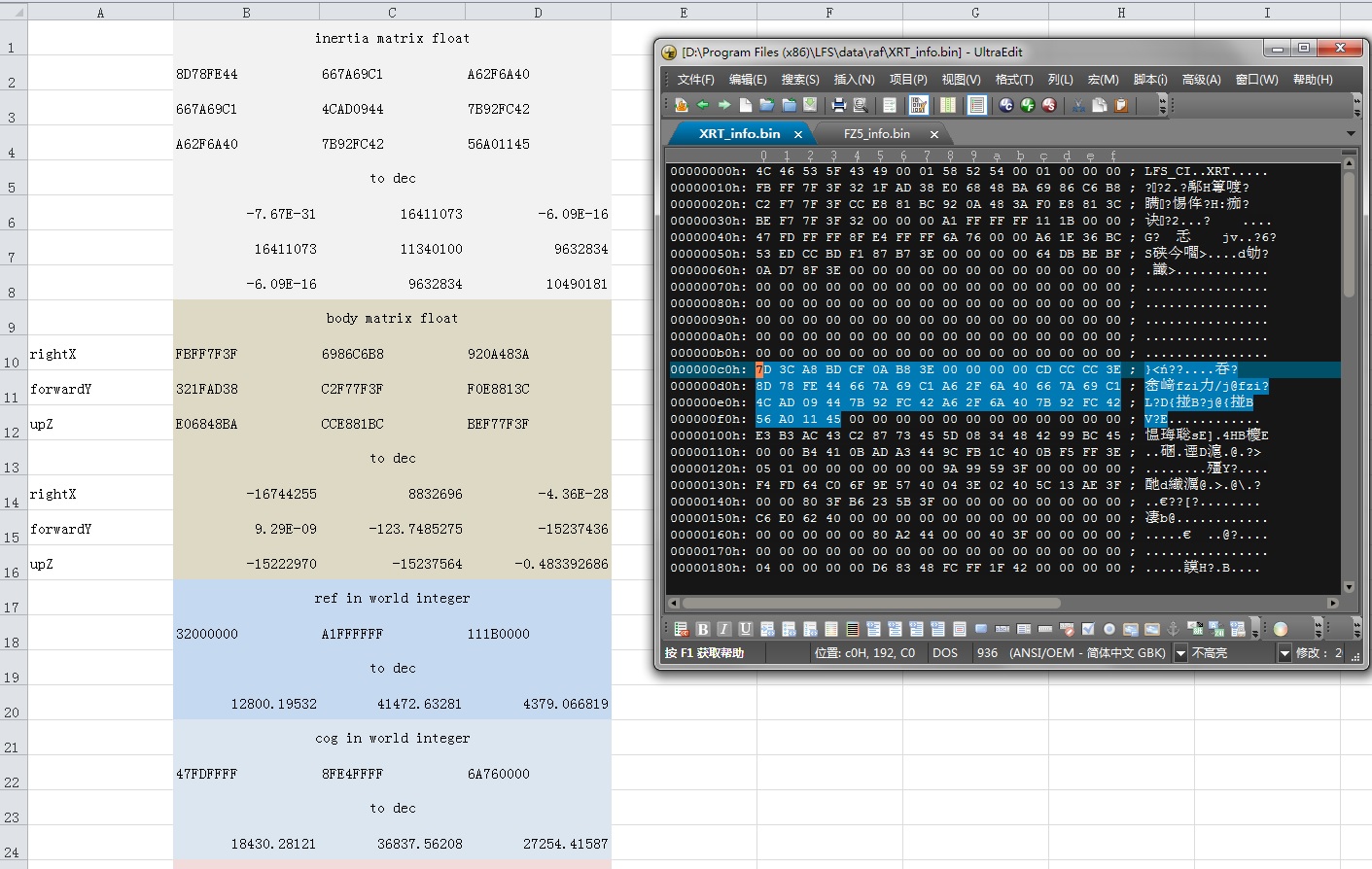Paste from clipboard using toolbar icon

(1121, 105)
